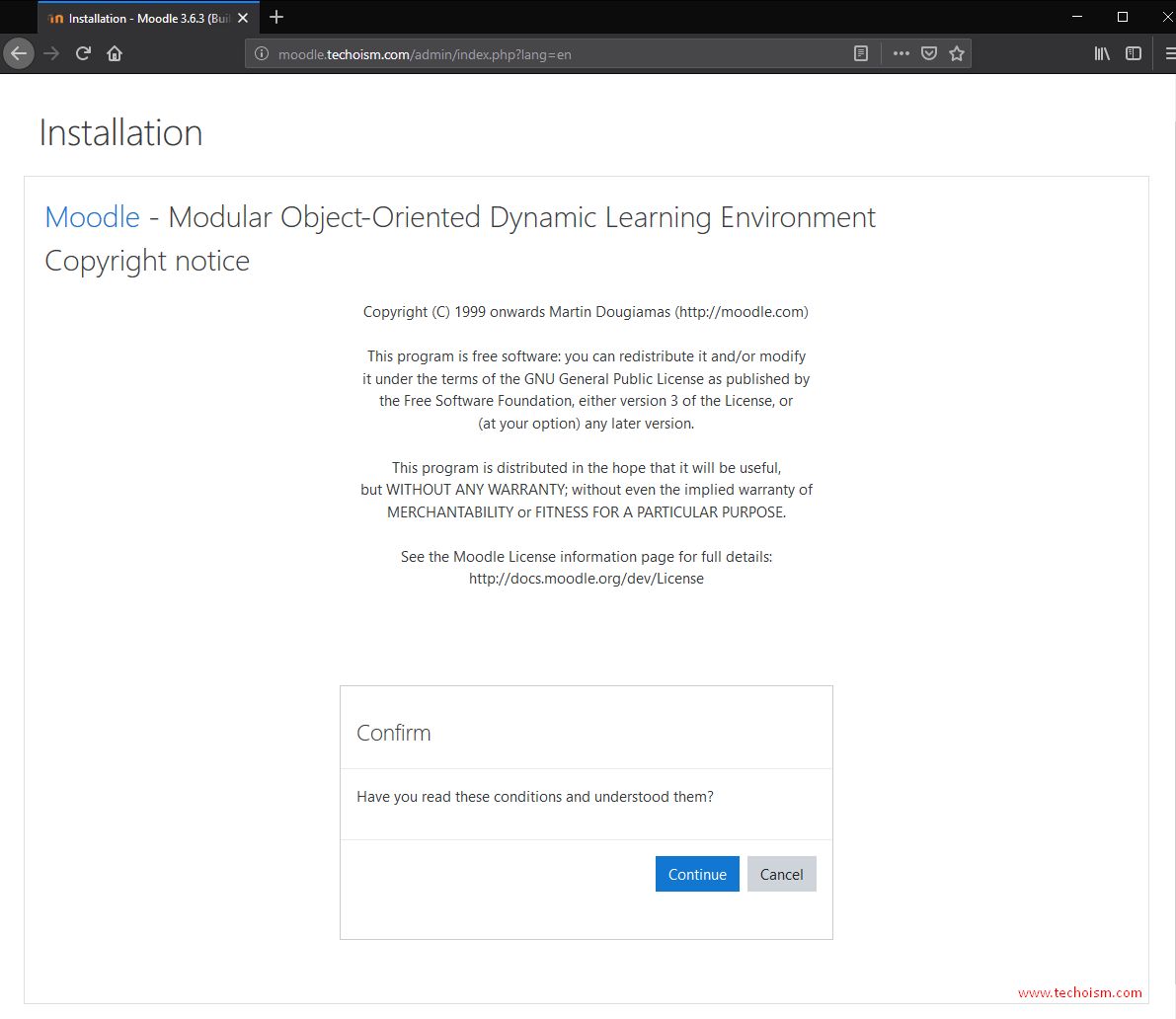Show sidebars using the sidebar icon
This screenshot has width=1176, height=1019.
point(1134,53)
